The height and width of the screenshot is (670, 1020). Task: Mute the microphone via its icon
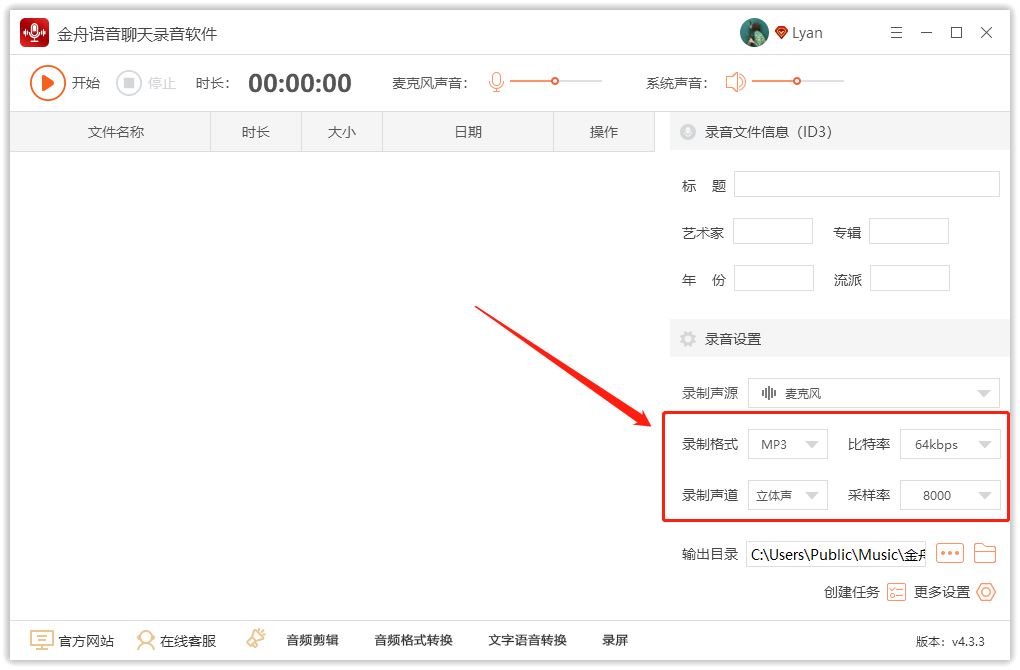pyautogui.click(x=496, y=82)
